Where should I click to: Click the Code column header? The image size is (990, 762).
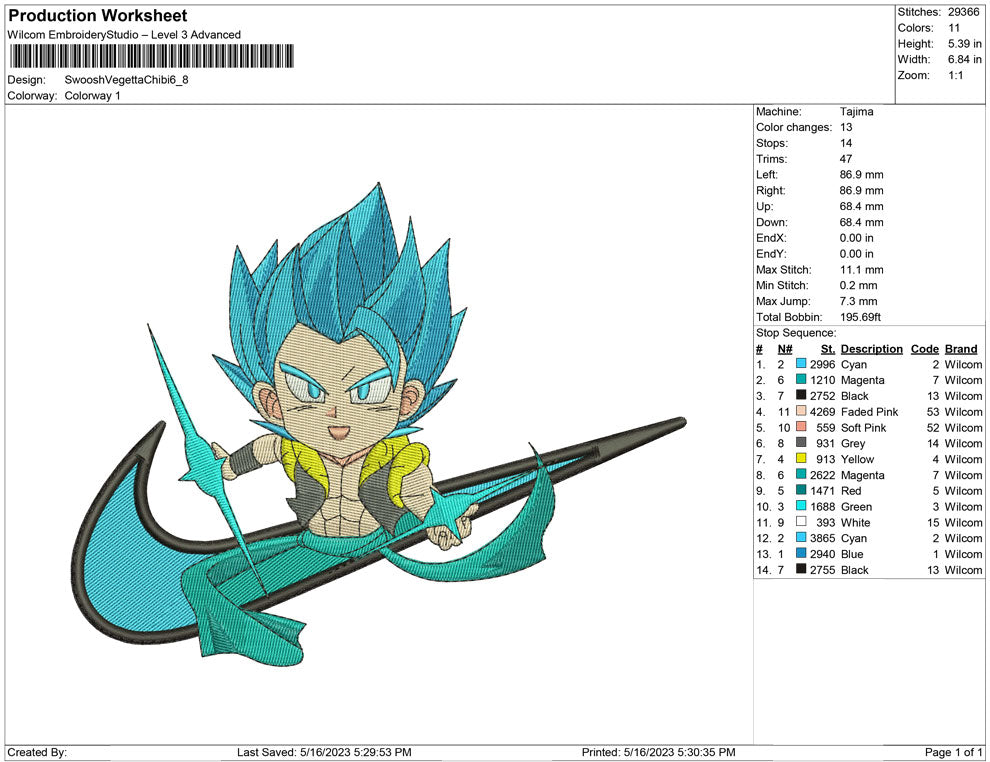coord(924,349)
